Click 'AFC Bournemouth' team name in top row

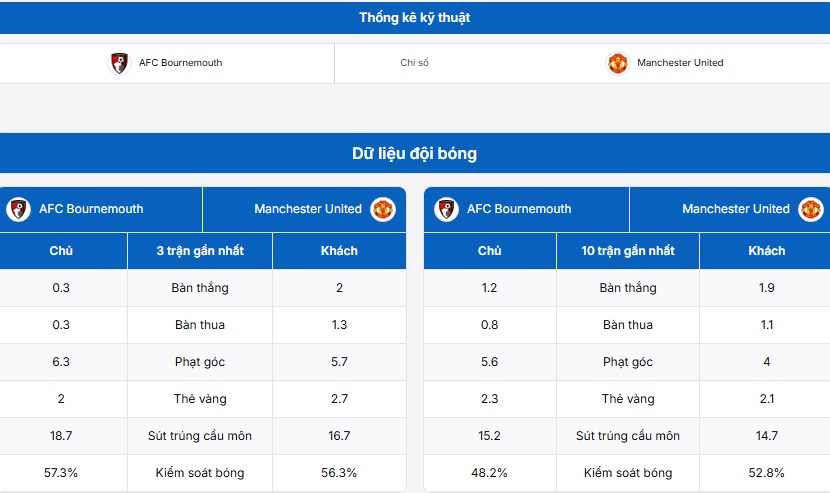tap(180, 63)
